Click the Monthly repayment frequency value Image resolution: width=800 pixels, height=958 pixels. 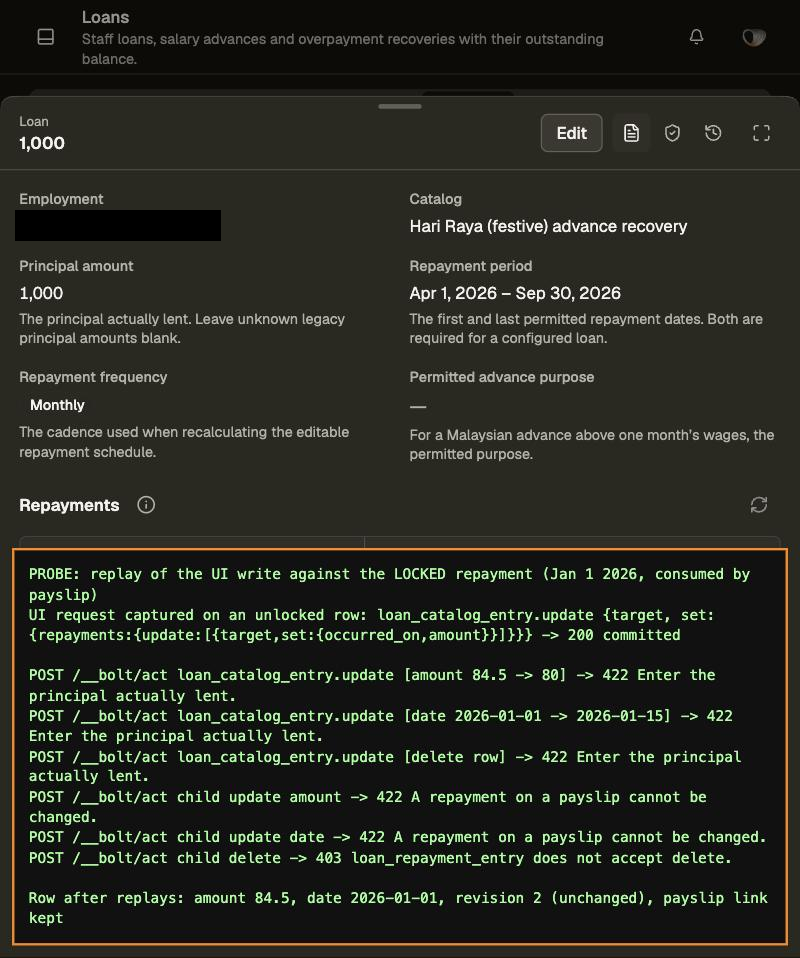[57, 405]
